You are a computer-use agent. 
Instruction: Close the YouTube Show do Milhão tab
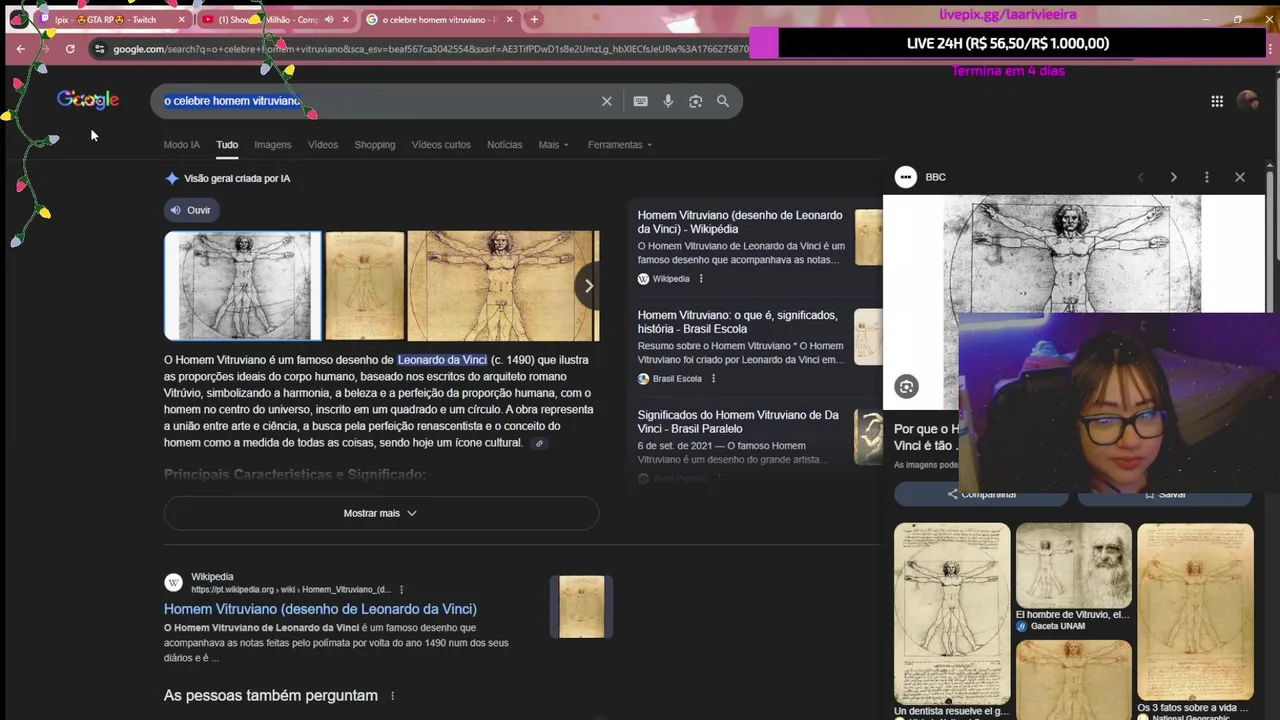tap(346, 19)
